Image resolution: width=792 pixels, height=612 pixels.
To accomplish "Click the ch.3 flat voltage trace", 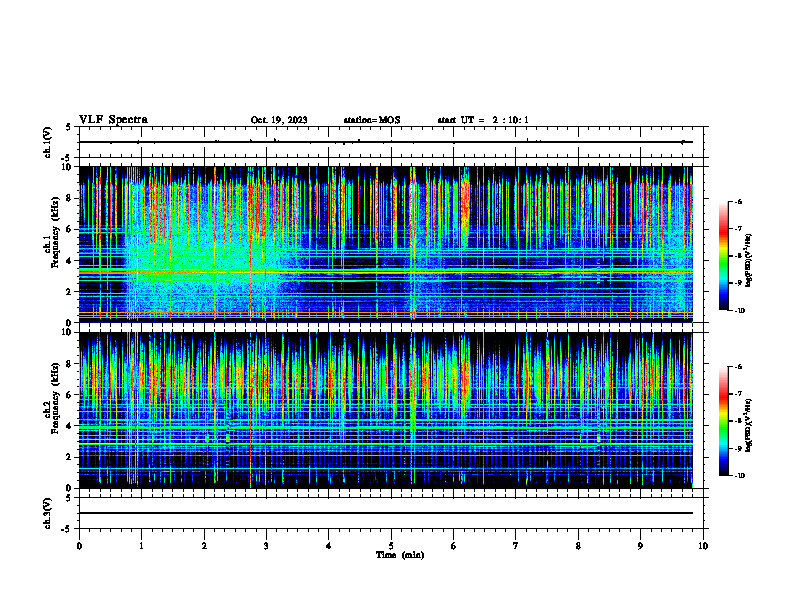I will coord(385,513).
